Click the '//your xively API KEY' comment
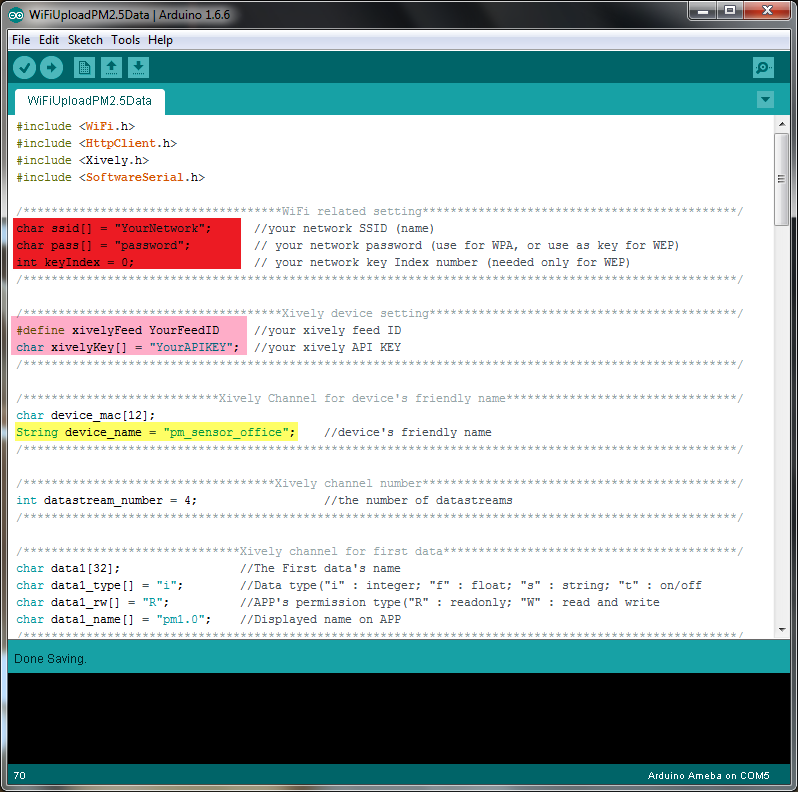Screen dimensions: 798x792 (328, 348)
